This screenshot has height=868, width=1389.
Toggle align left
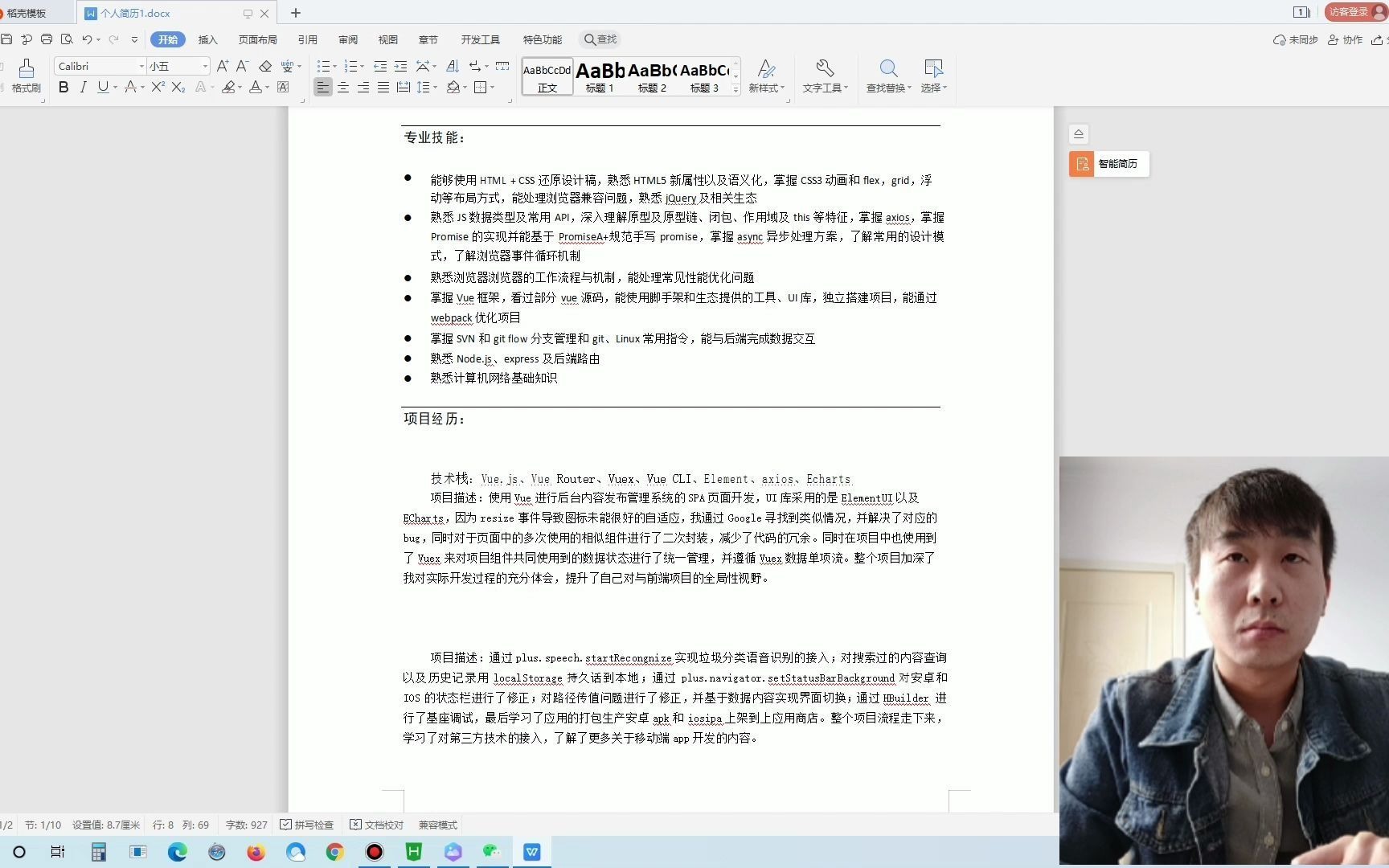coord(322,87)
